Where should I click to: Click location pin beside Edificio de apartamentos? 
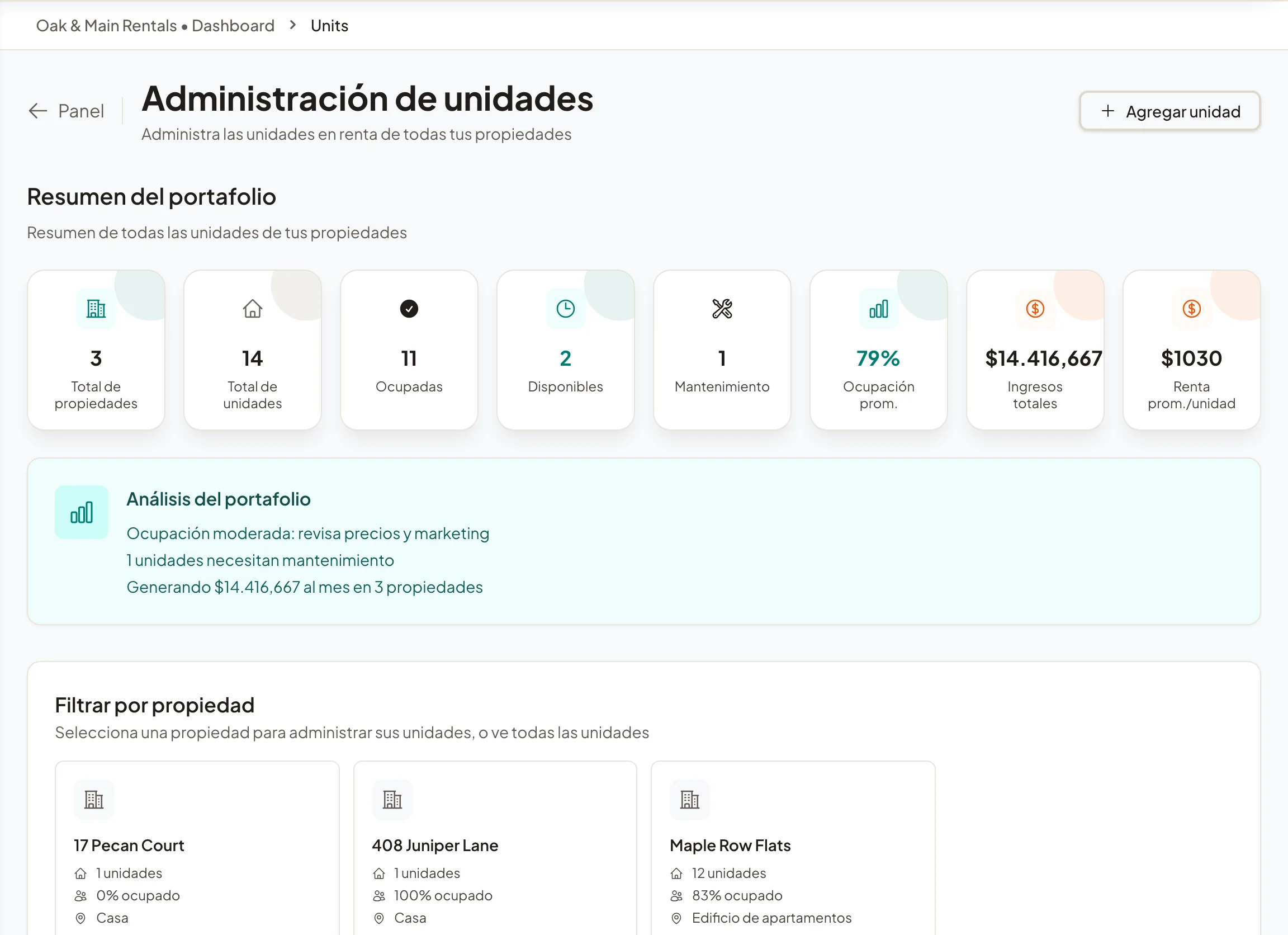click(x=676, y=918)
